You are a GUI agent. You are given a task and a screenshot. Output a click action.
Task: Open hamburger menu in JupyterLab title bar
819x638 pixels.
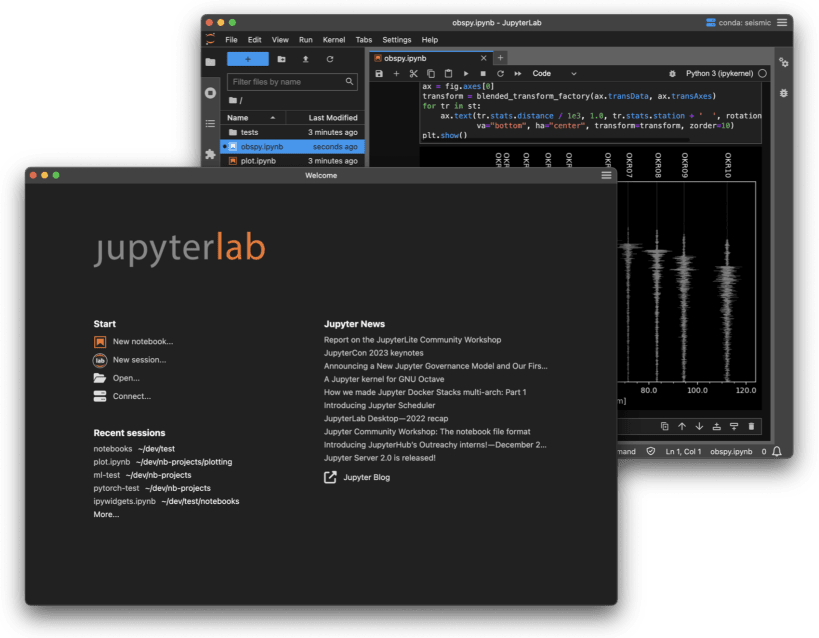click(x=782, y=22)
